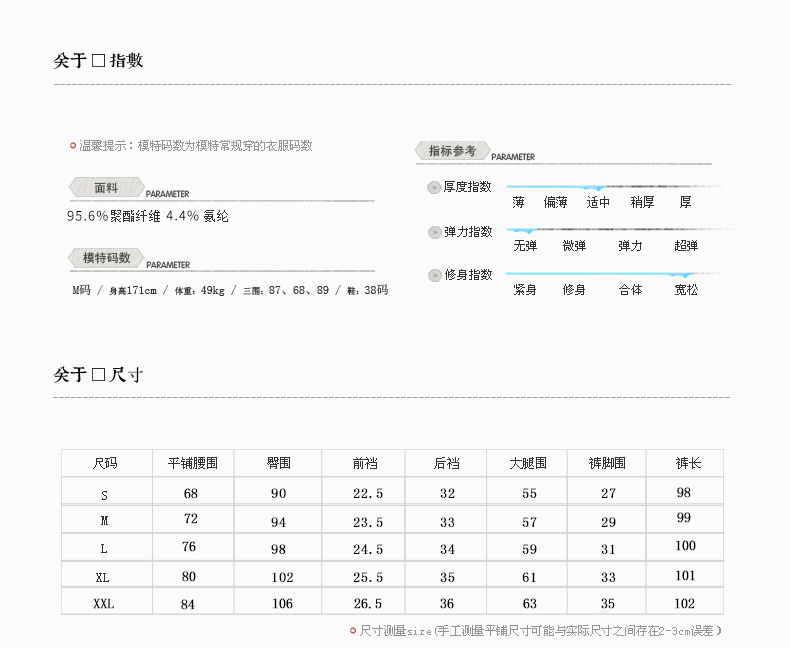Click the bullet icon beside 弹力指数
The width and height of the screenshot is (790, 648).
434,232
